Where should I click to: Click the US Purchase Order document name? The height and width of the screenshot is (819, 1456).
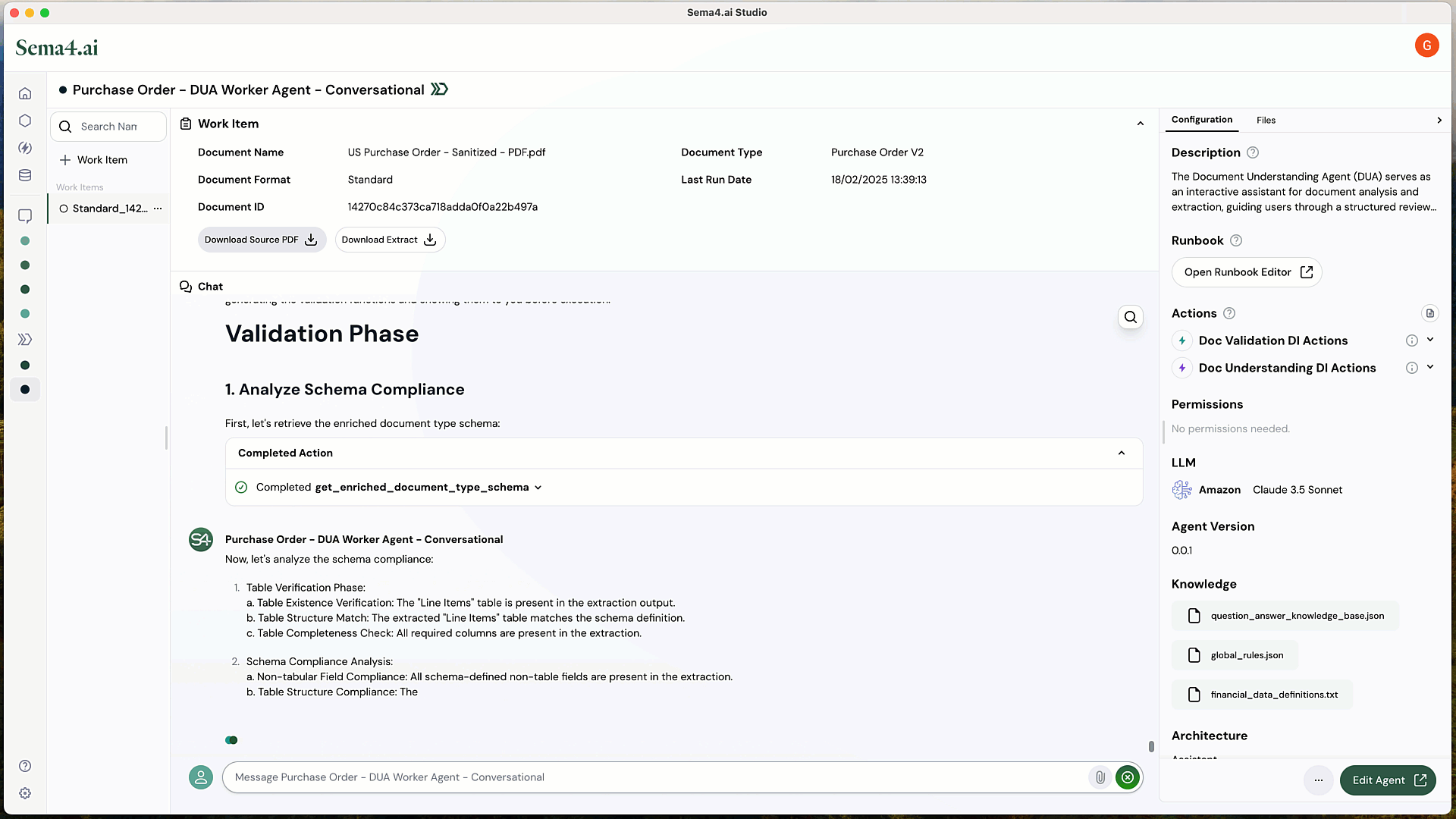pyautogui.click(x=446, y=152)
